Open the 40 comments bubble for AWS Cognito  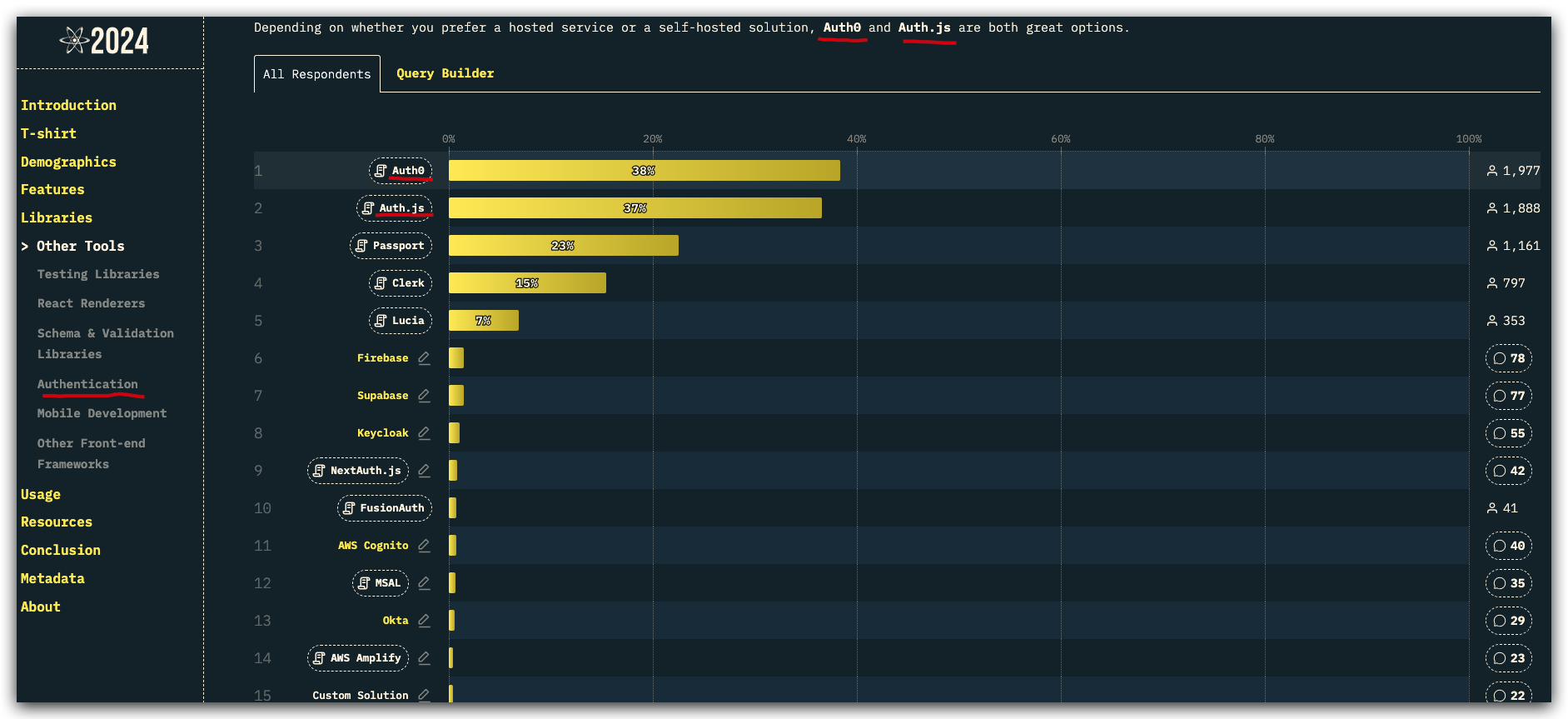pos(1509,546)
